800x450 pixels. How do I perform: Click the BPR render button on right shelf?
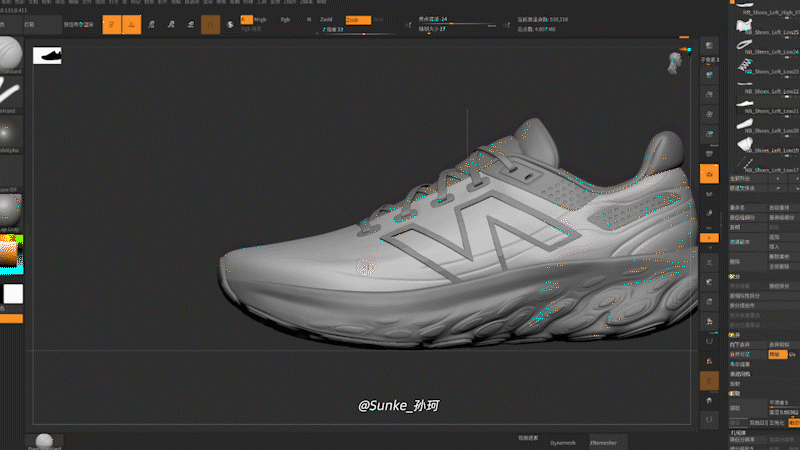tap(709, 46)
